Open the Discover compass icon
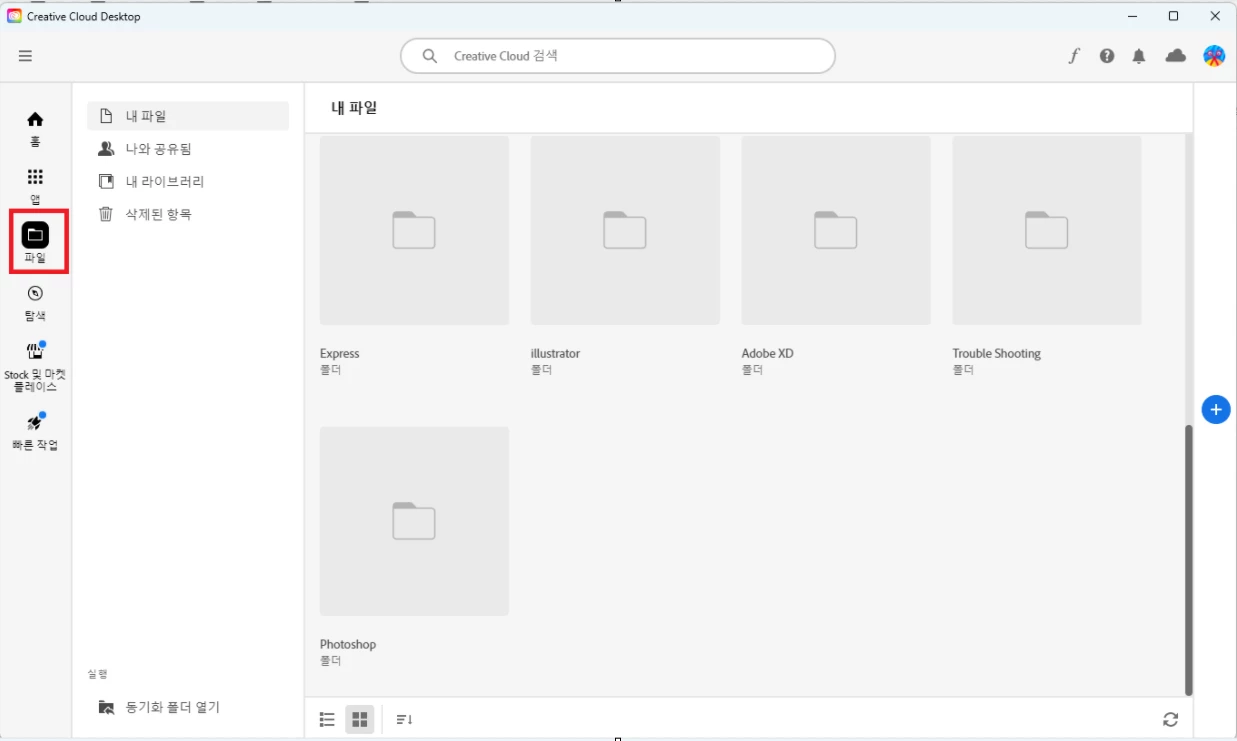1237x741 pixels. tap(35, 293)
